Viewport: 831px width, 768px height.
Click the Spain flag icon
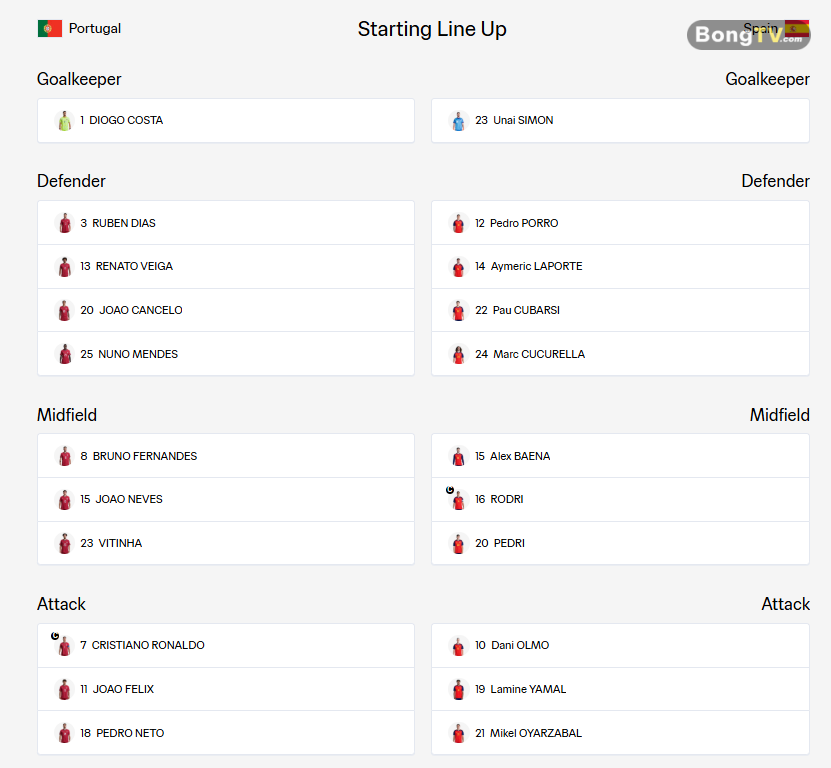point(797,28)
